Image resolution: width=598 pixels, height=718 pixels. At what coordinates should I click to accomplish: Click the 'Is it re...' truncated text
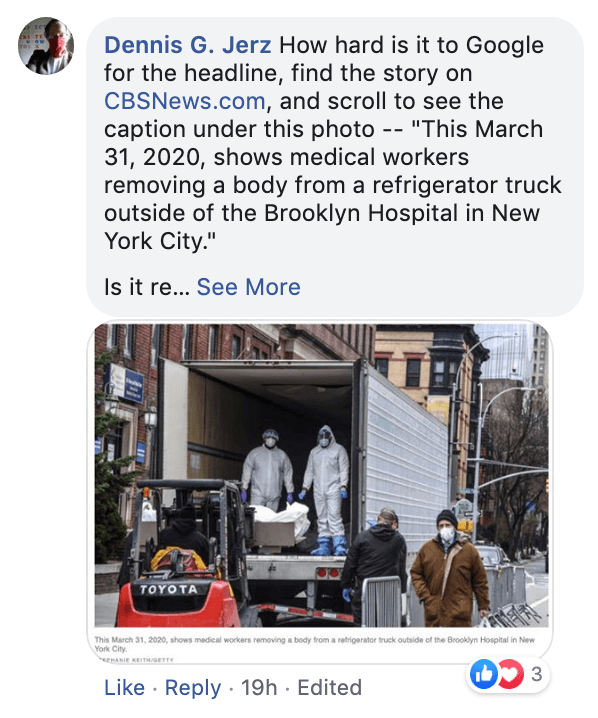click(147, 287)
